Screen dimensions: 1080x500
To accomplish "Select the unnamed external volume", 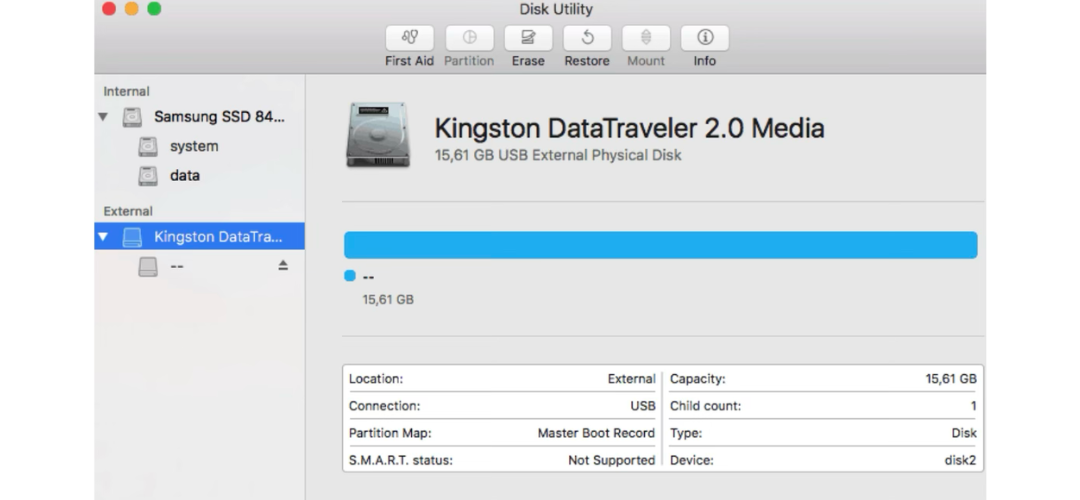I will click(175, 266).
